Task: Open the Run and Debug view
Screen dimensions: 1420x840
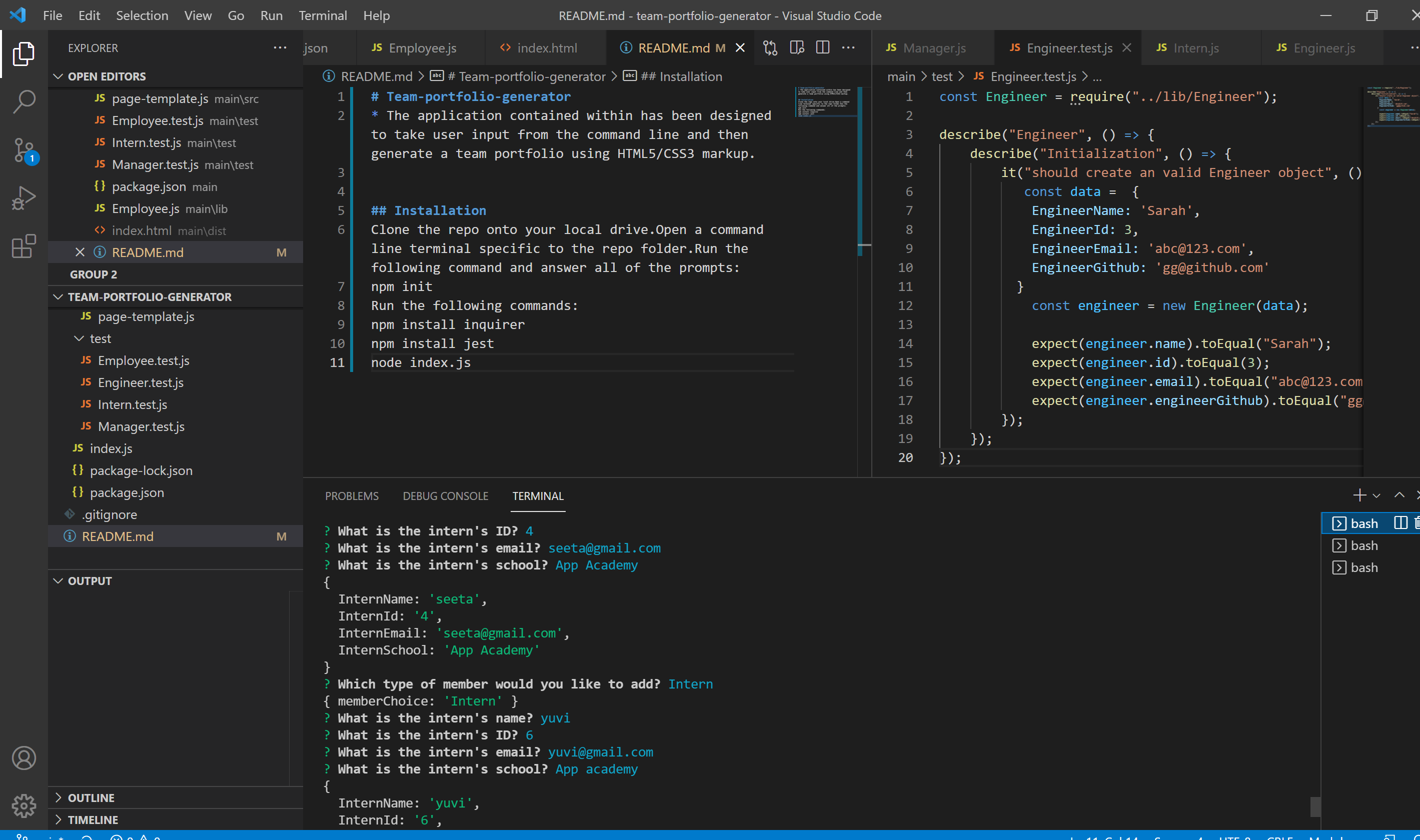Action: (x=24, y=198)
